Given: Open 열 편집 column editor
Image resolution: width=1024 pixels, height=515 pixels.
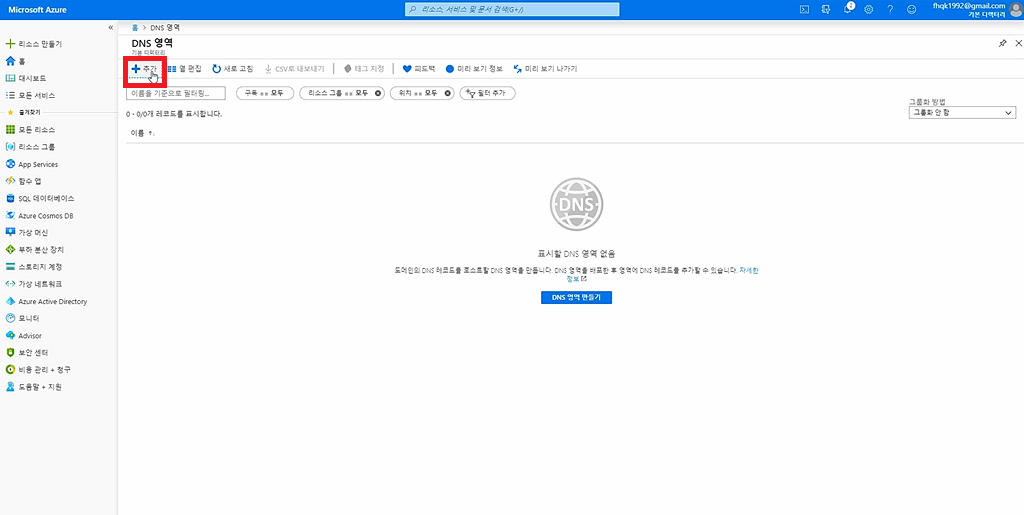Looking at the screenshot, I should coord(184,69).
